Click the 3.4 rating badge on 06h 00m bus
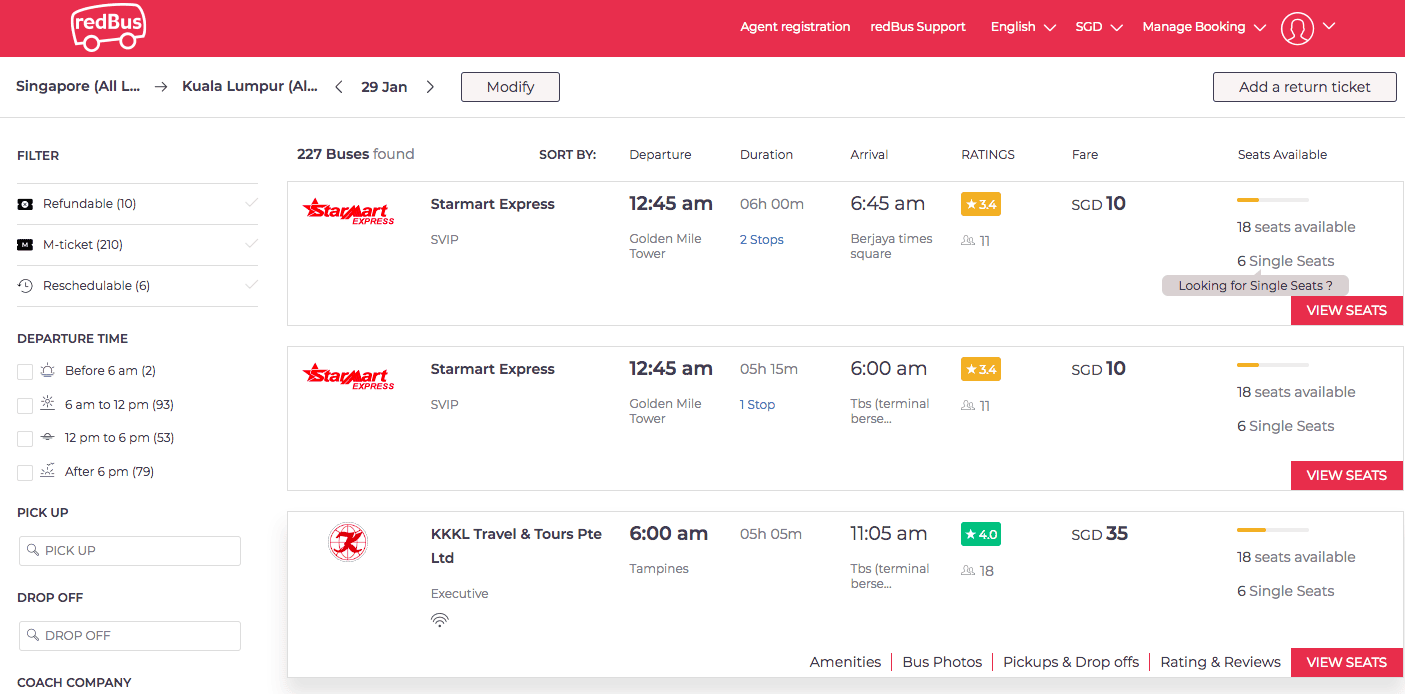1405x694 pixels. point(981,204)
